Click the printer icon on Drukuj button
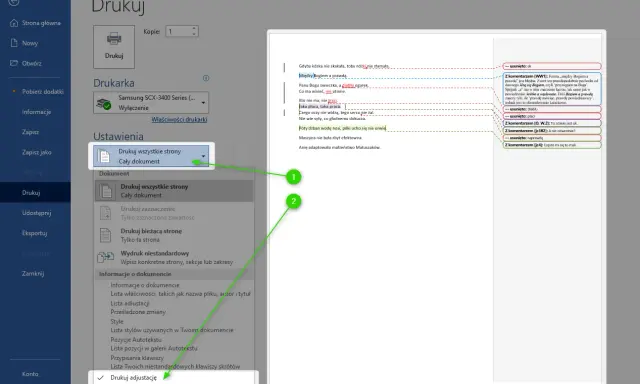The height and width of the screenshot is (384, 640). tap(114, 38)
